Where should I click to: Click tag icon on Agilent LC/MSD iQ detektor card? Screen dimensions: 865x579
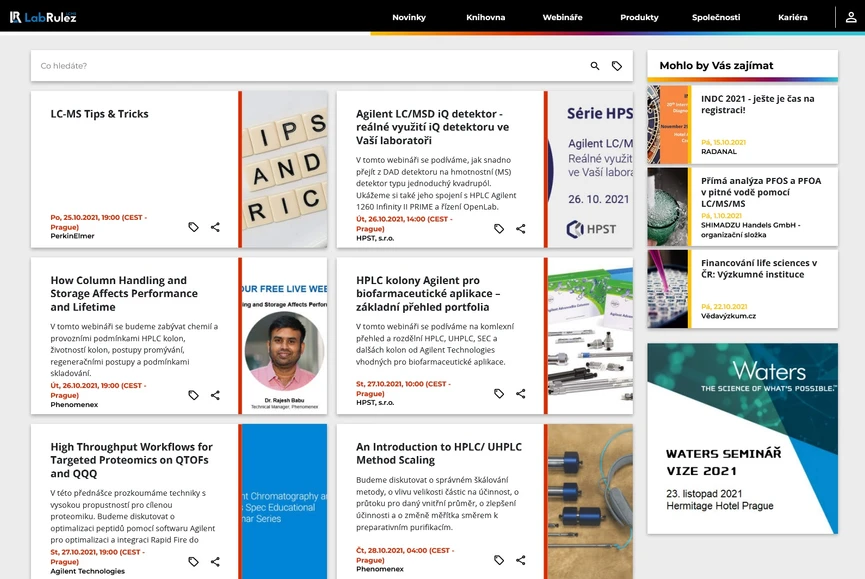(499, 229)
